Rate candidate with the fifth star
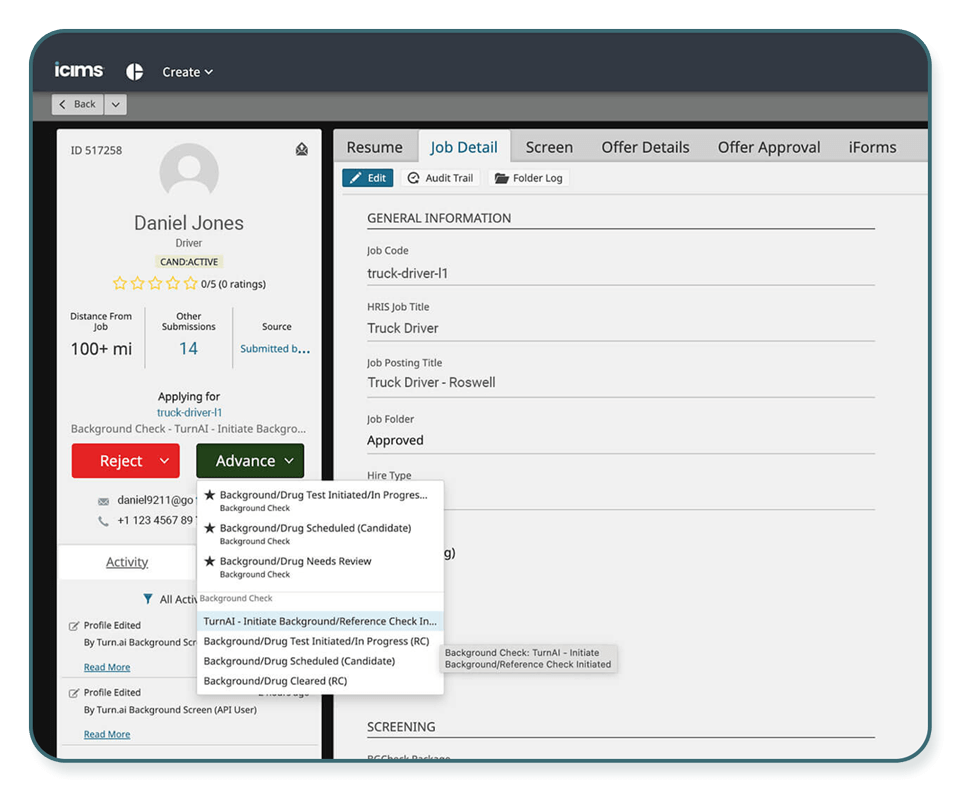Screen dimensions: 960x791 [190, 284]
